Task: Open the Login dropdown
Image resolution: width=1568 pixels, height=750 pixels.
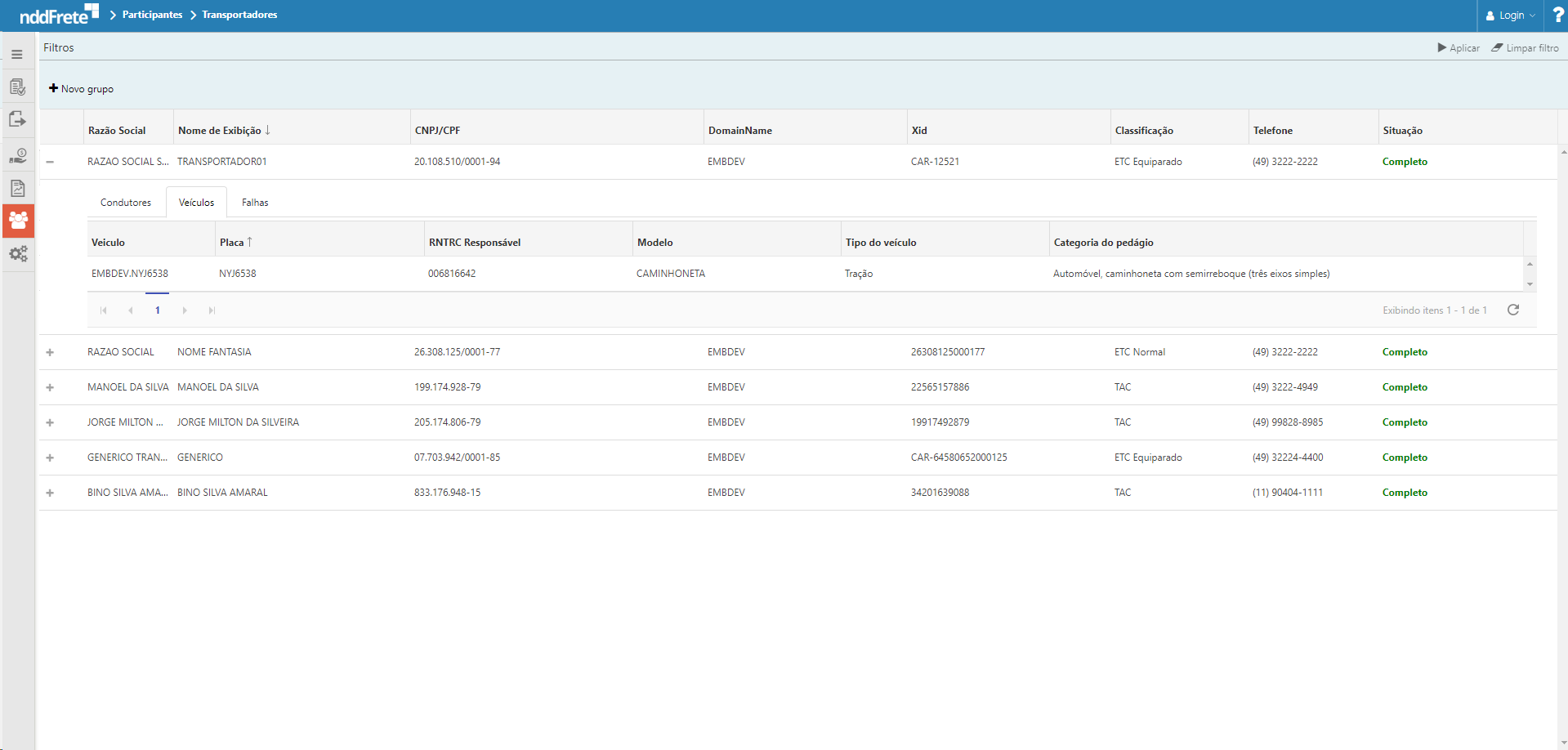Action: tap(1510, 16)
